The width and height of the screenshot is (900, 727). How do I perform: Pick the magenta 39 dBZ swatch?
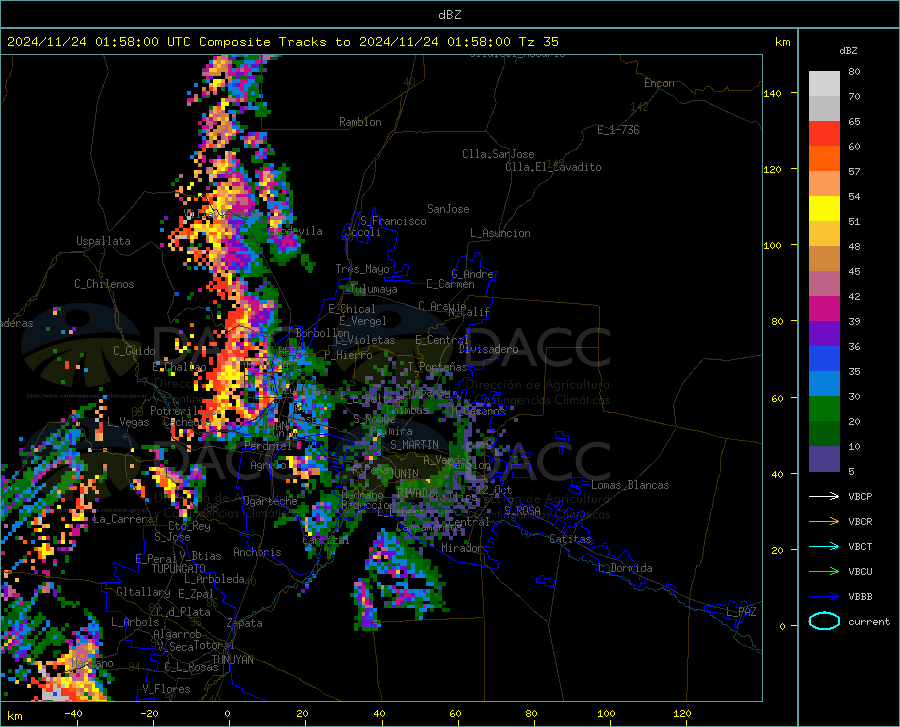(824, 309)
